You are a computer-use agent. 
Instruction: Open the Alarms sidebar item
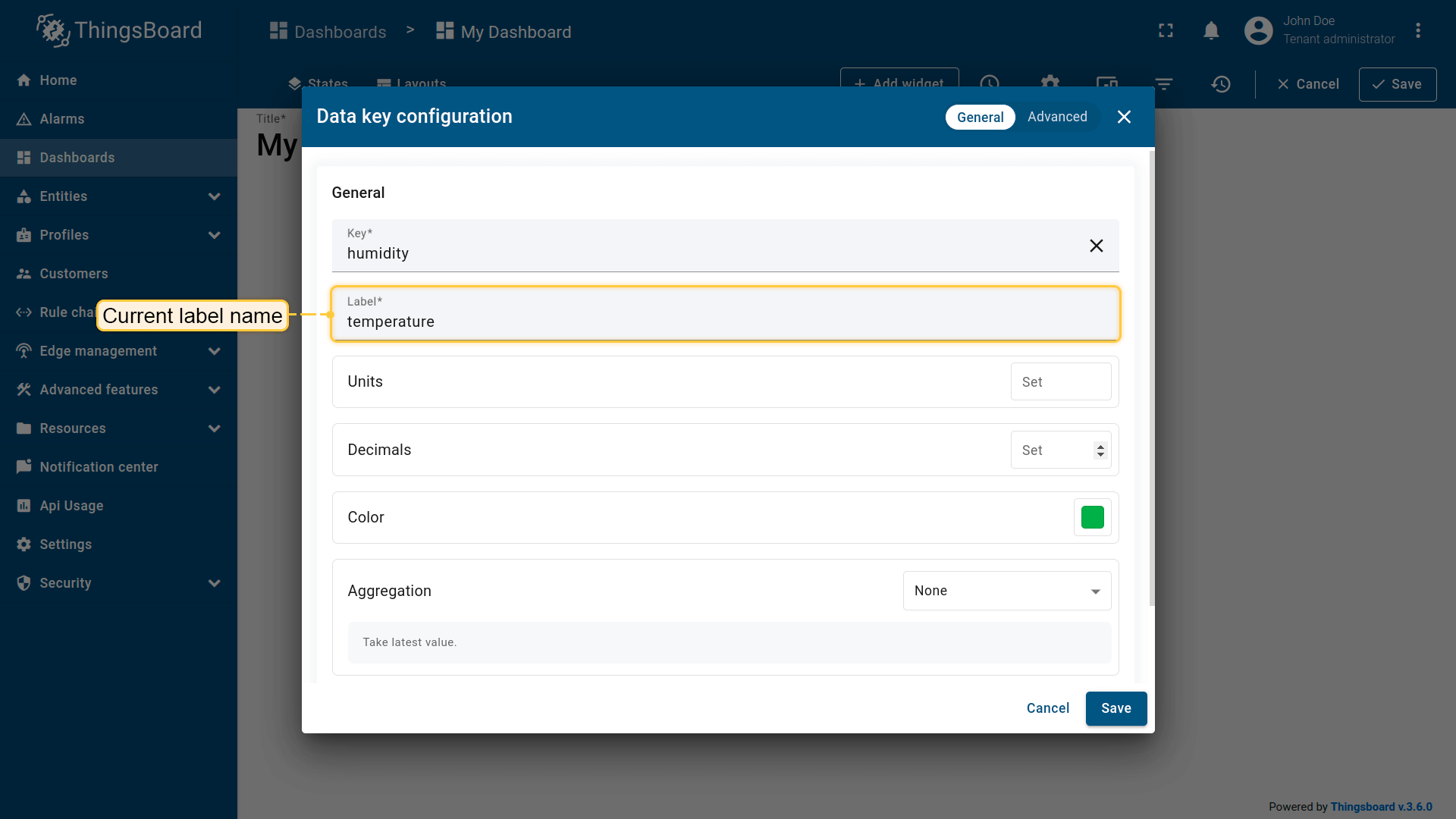point(62,119)
